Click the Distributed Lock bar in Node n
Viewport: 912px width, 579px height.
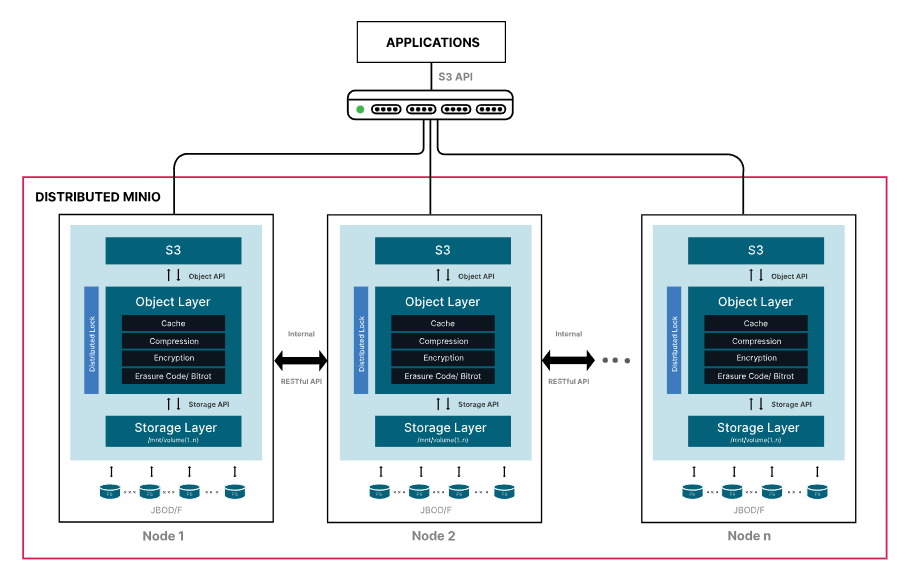674,340
